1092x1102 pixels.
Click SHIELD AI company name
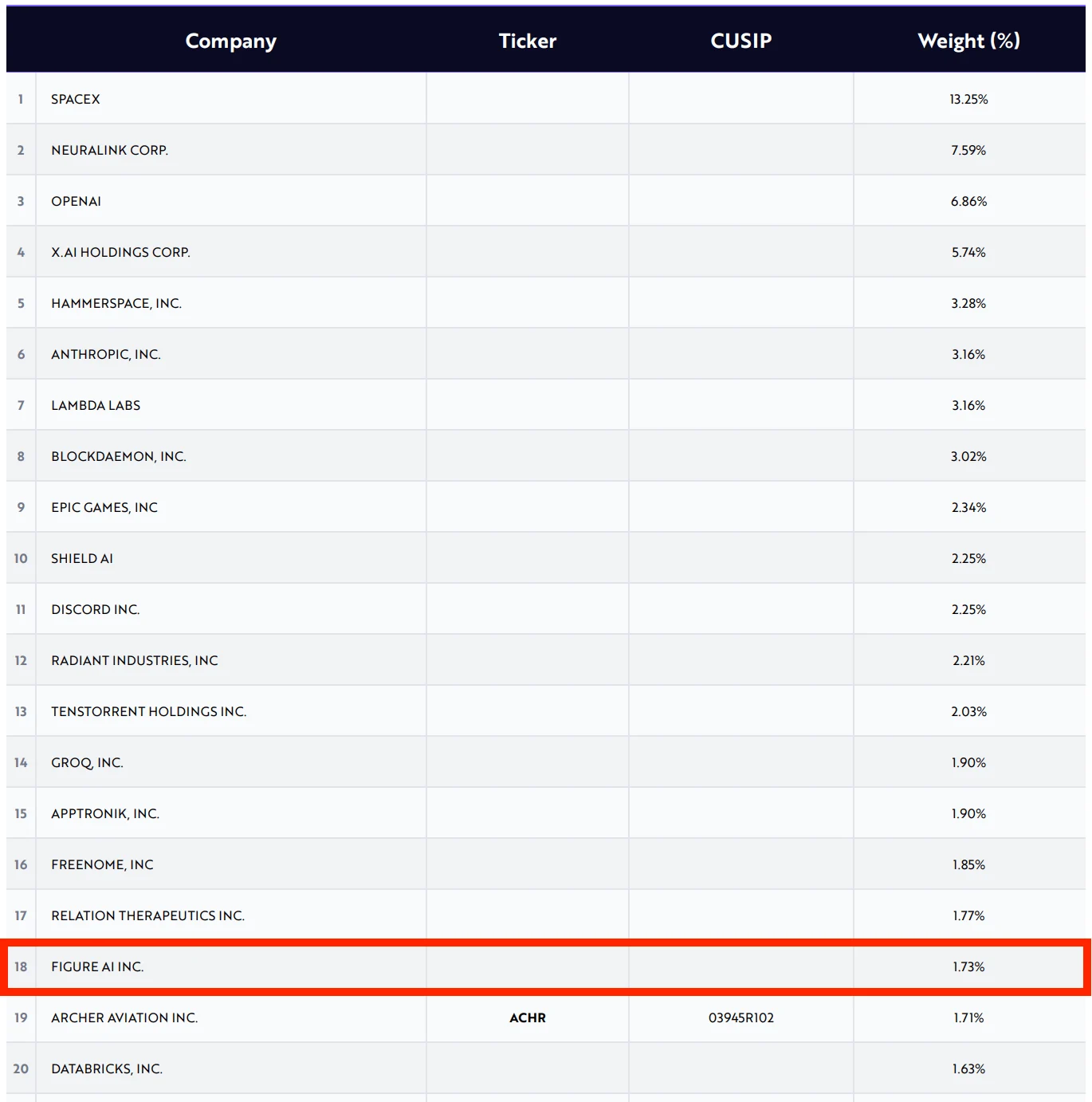point(82,558)
